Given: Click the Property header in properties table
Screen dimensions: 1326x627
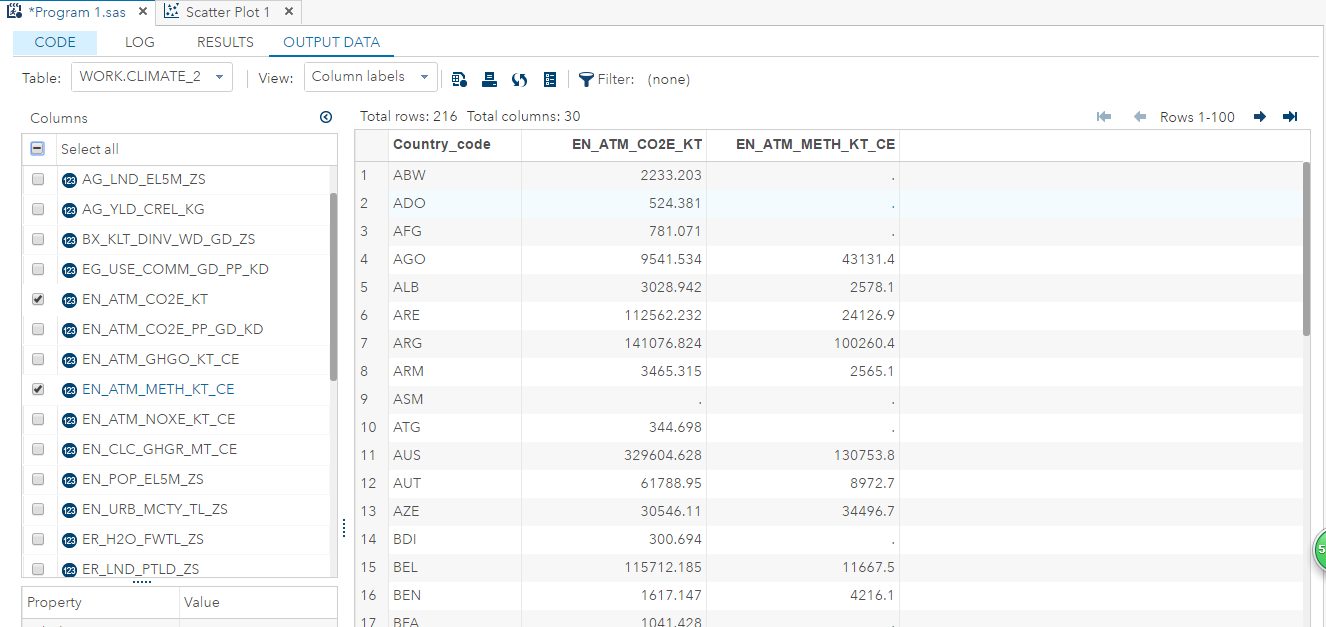Looking at the screenshot, I should coord(100,603).
